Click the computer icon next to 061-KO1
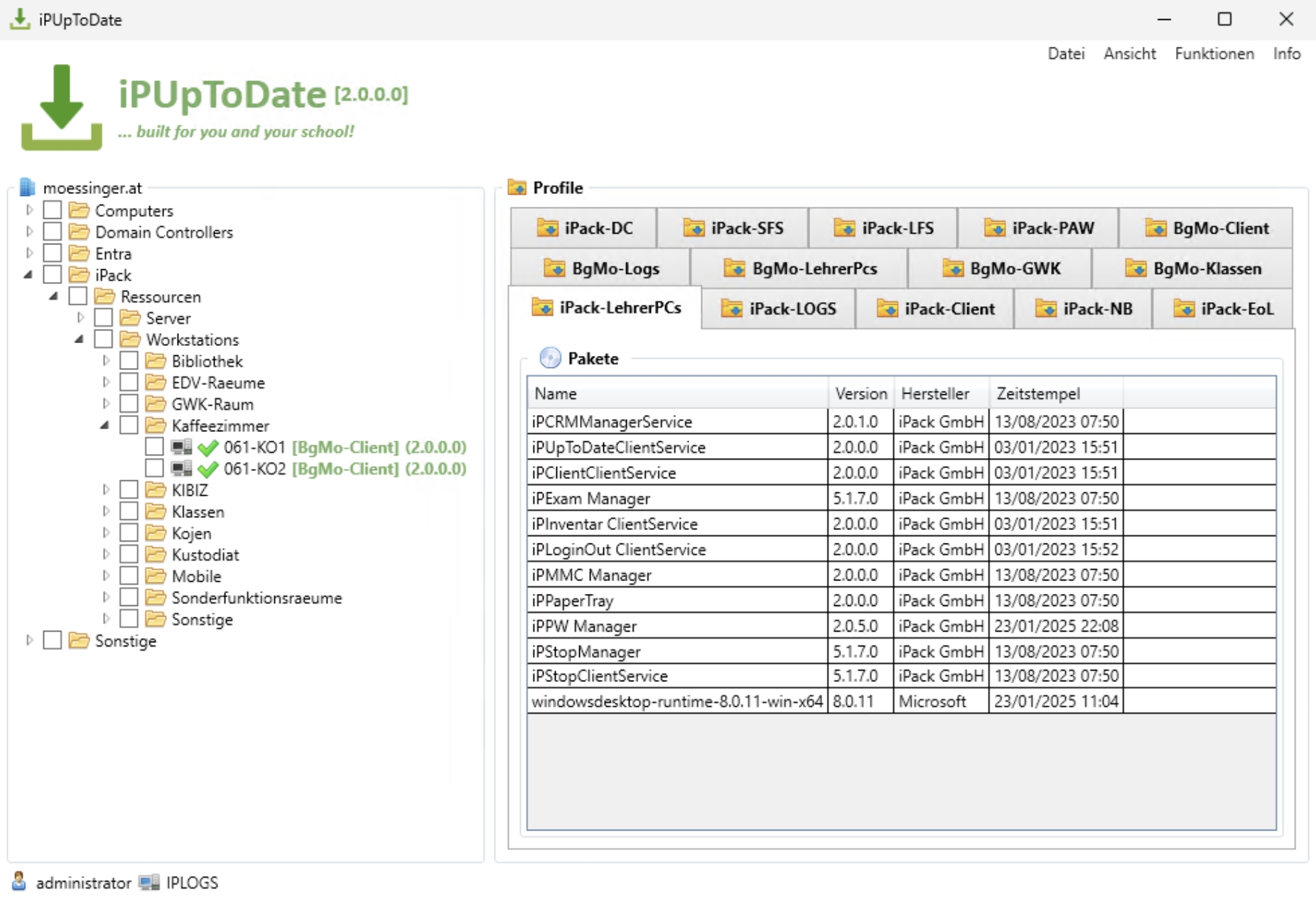Image resolution: width=1316 pixels, height=898 pixels. [182, 447]
